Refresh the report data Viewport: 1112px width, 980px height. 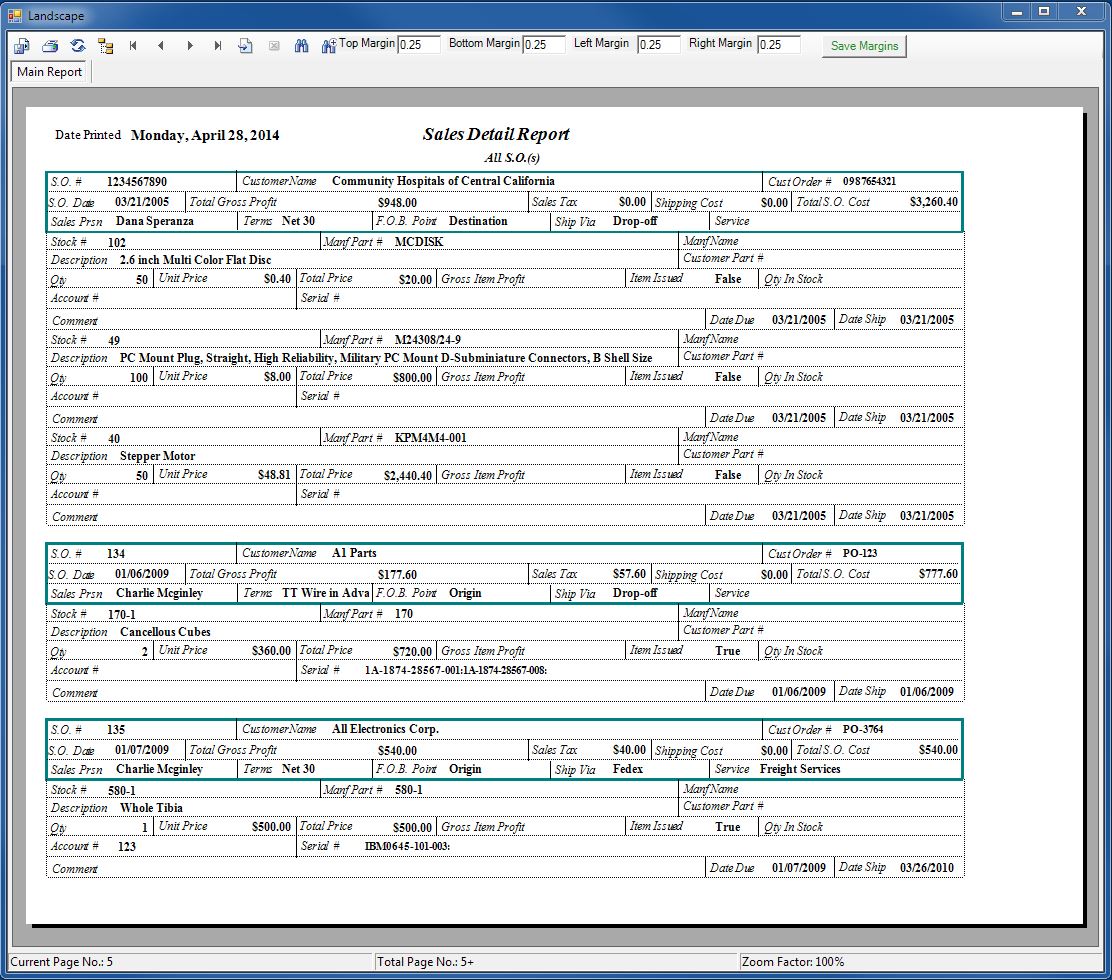(x=78, y=46)
